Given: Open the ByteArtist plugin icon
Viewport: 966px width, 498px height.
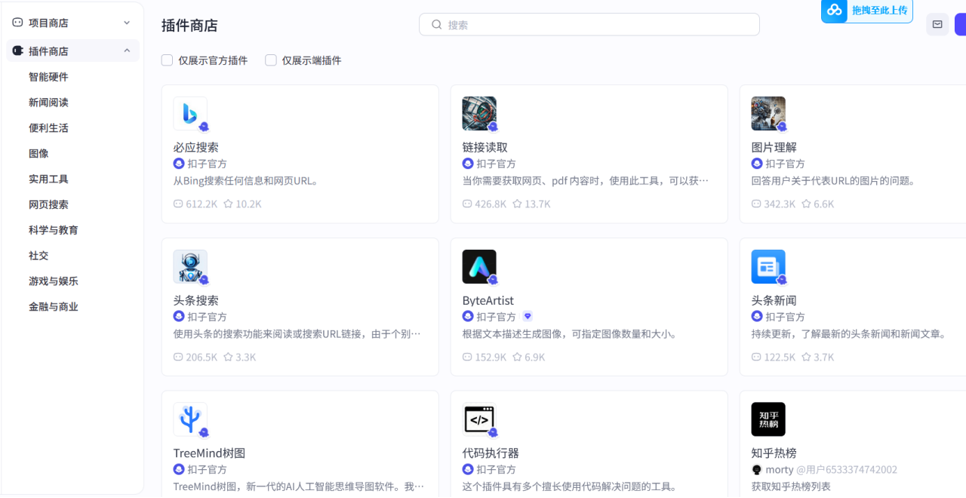Looking at the screenshot, I should pos(479,266).
